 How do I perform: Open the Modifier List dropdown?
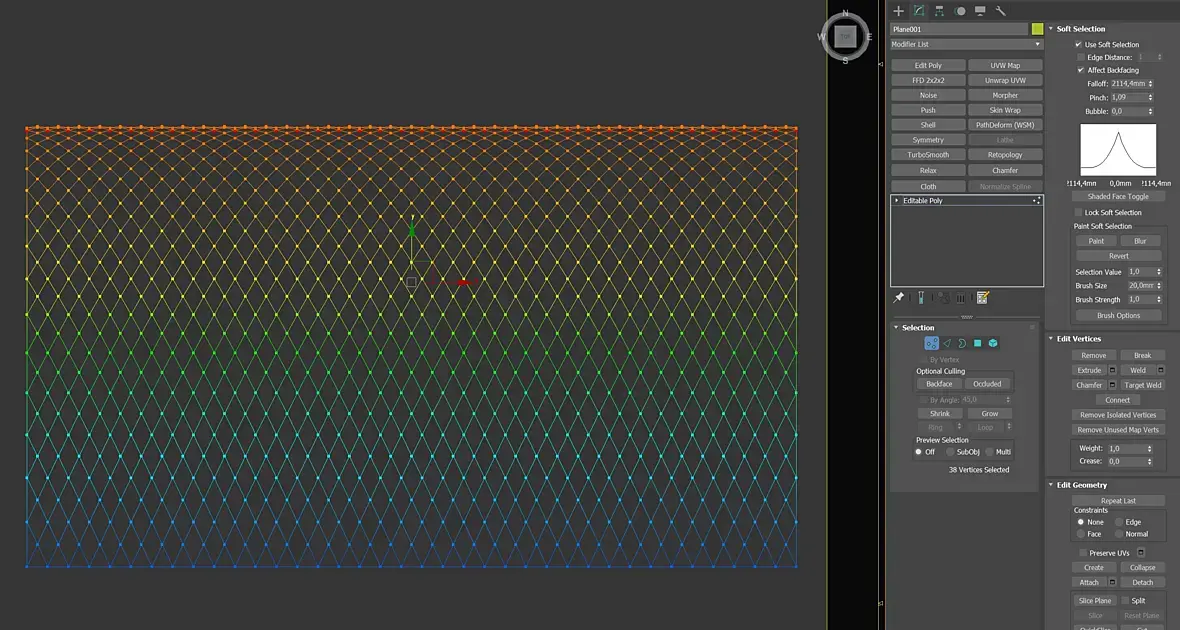pyautogui.click(x=966, y=44)
